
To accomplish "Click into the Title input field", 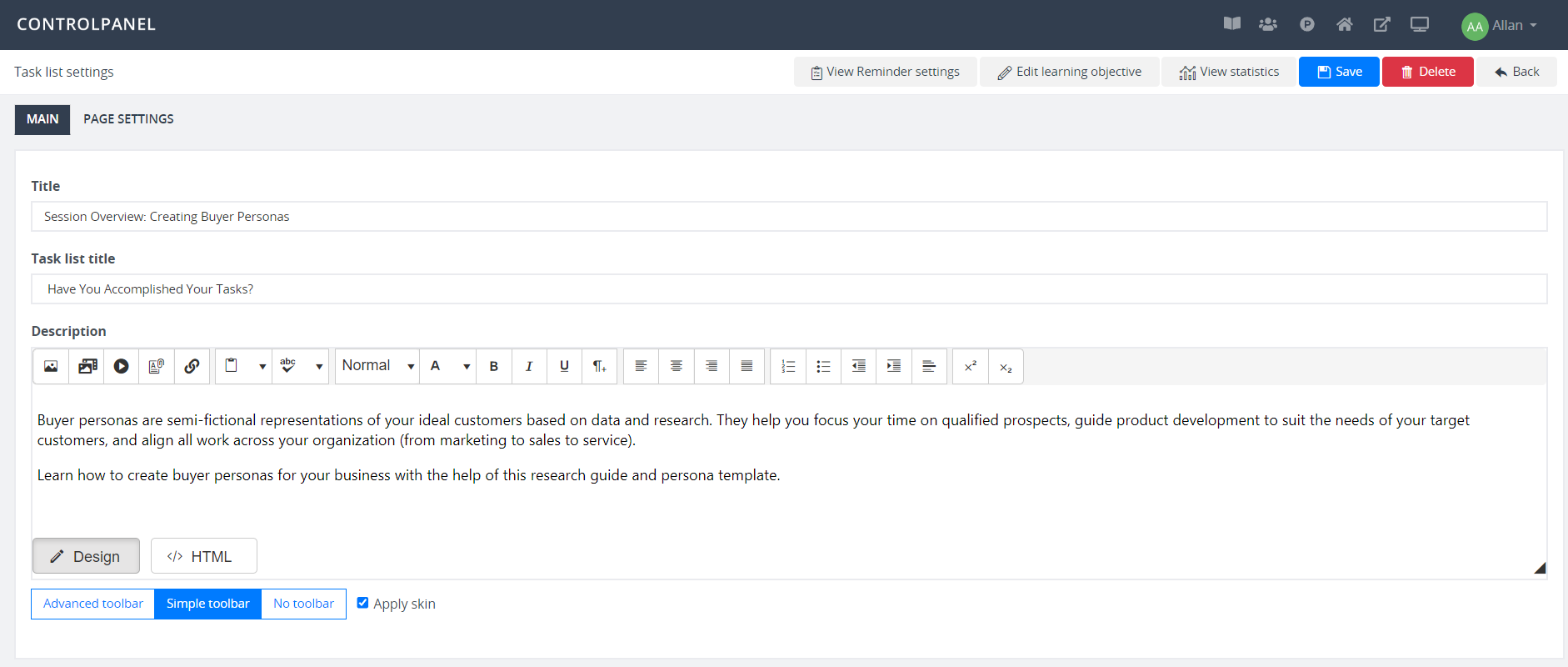I will tap(789, 217).
